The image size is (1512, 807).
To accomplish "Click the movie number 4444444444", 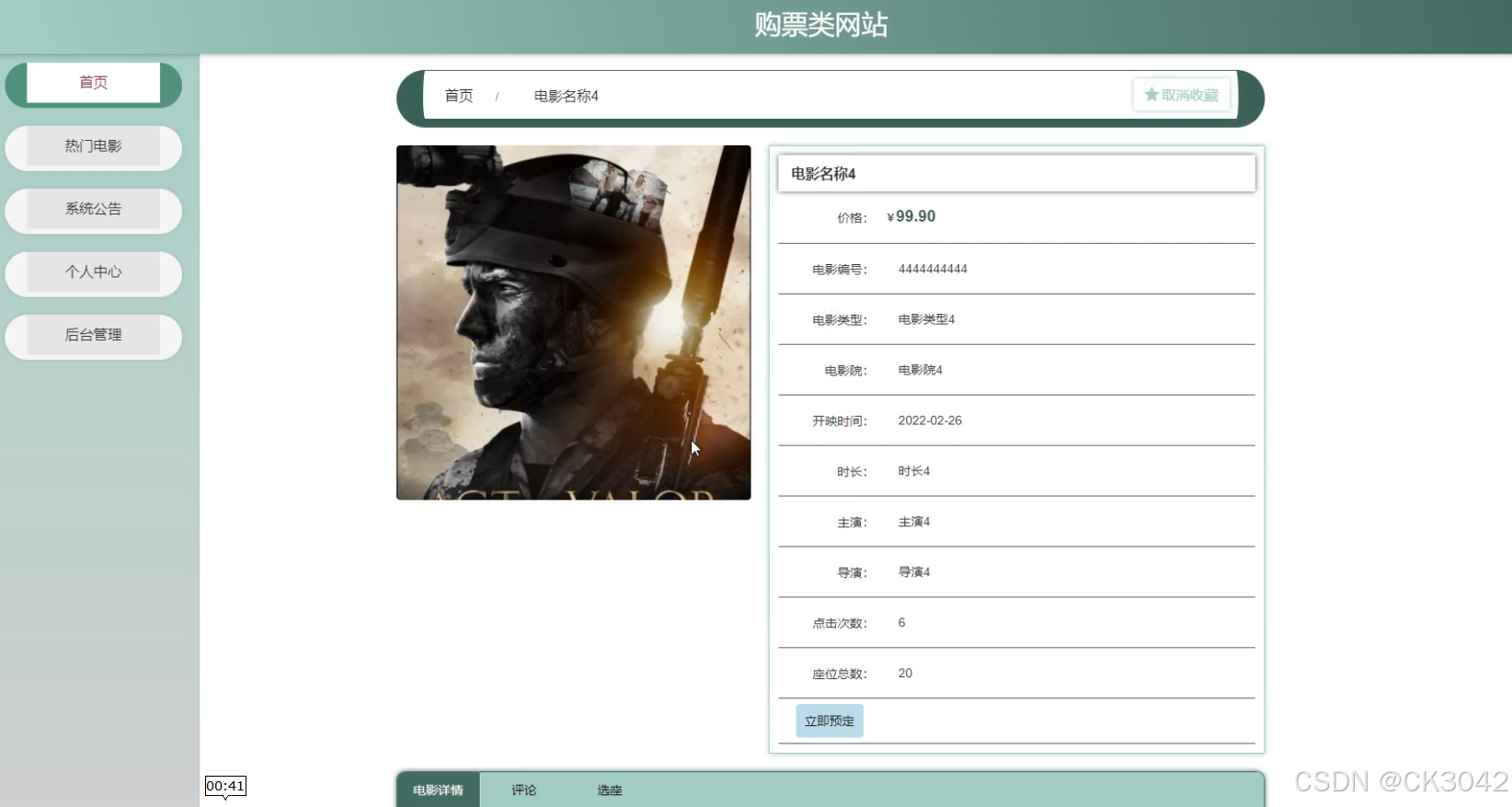I will pyautogui.click(x=933, y=269).
